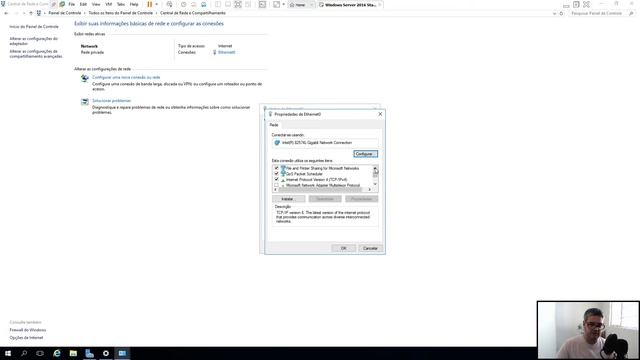Click the new connection setup icon
Image resolution: width=640 pixels, height=360 pixels.
[x=84, y=78]
